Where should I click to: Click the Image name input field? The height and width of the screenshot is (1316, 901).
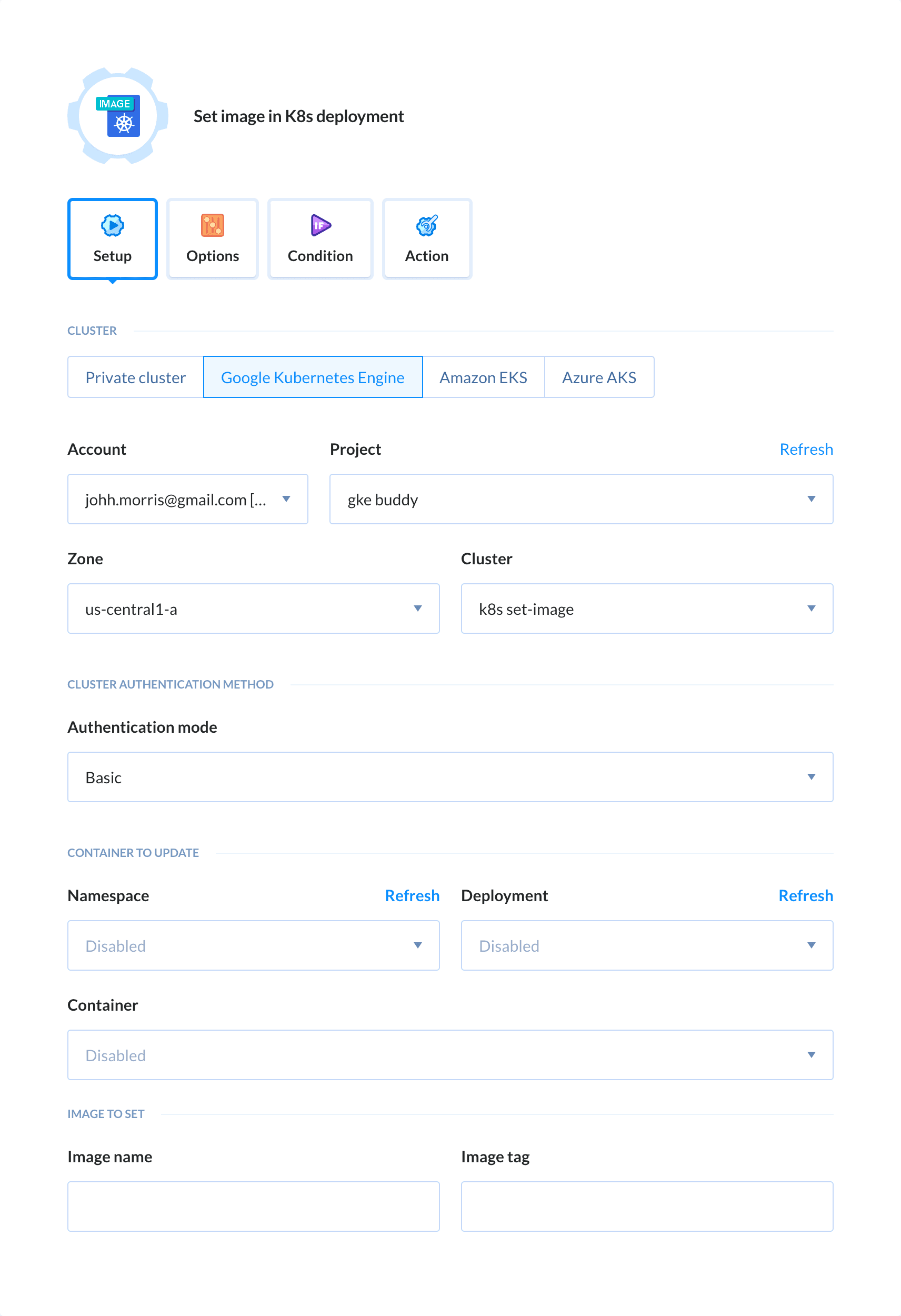coord(254,1206)
